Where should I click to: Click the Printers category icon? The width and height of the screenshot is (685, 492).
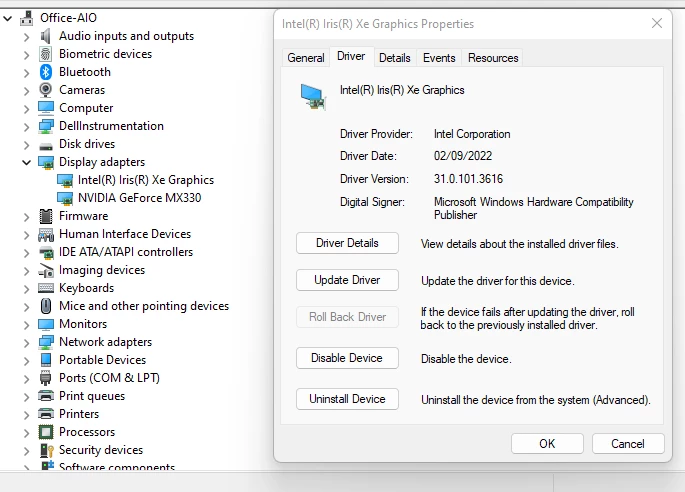[45, 413]
